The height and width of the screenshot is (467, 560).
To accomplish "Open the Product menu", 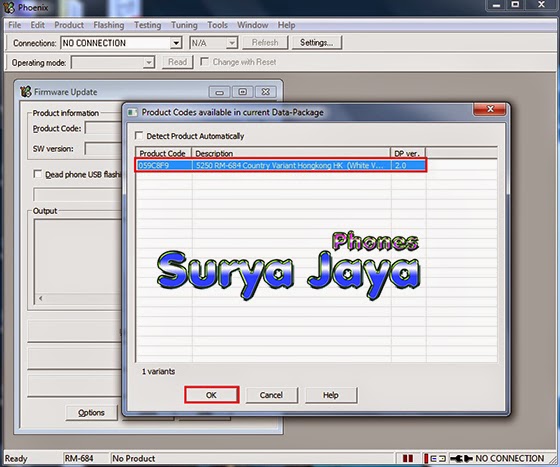I will [x=69, y=25].
